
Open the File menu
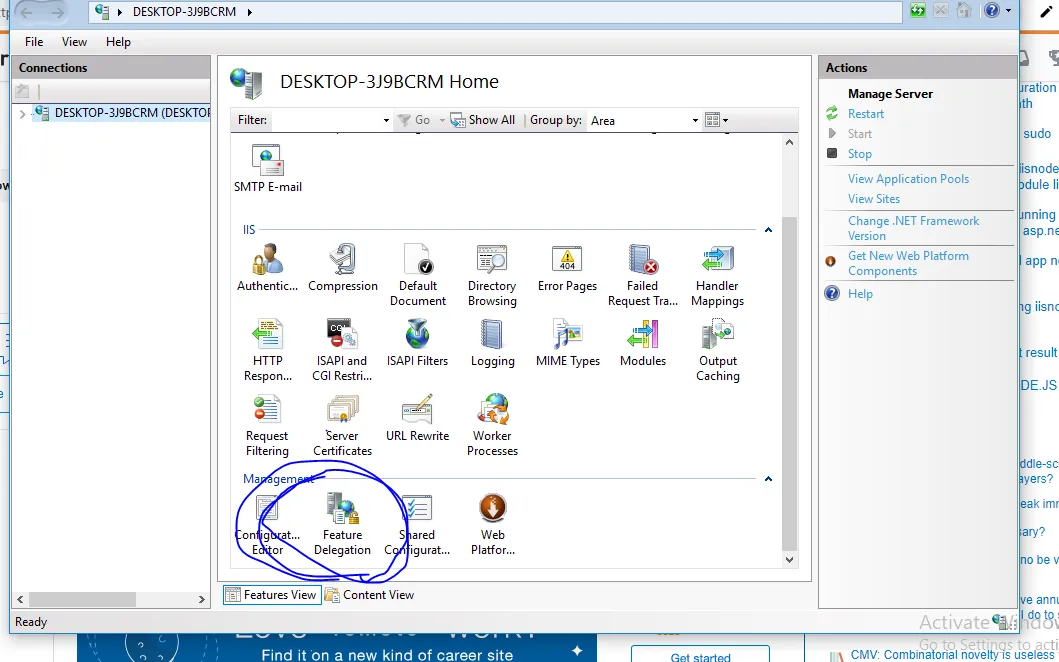[34, 42]
